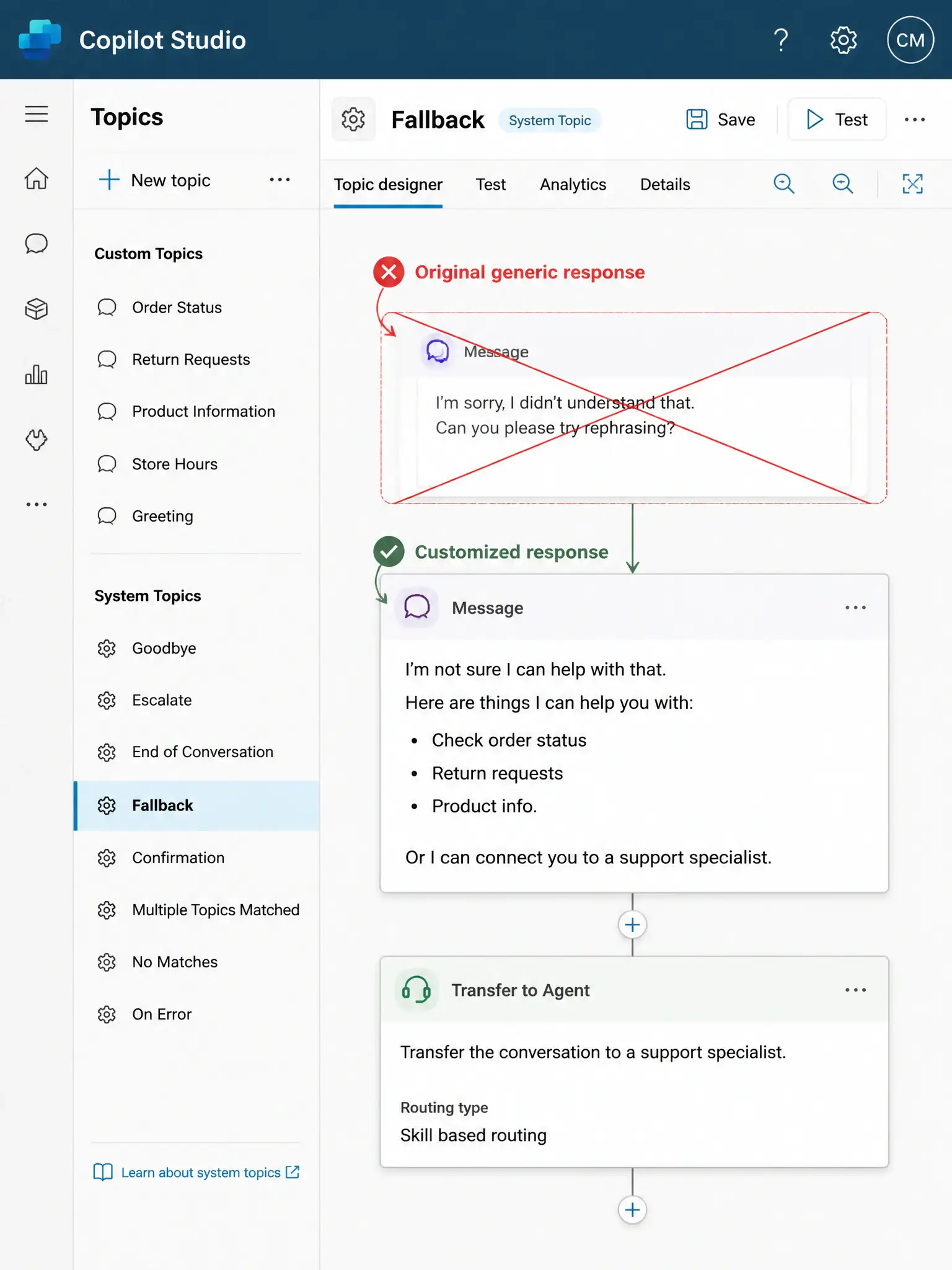Viewport: 952px width, 1270px height.
Task: Click the Topics panel title
Action: click(127, 117)
